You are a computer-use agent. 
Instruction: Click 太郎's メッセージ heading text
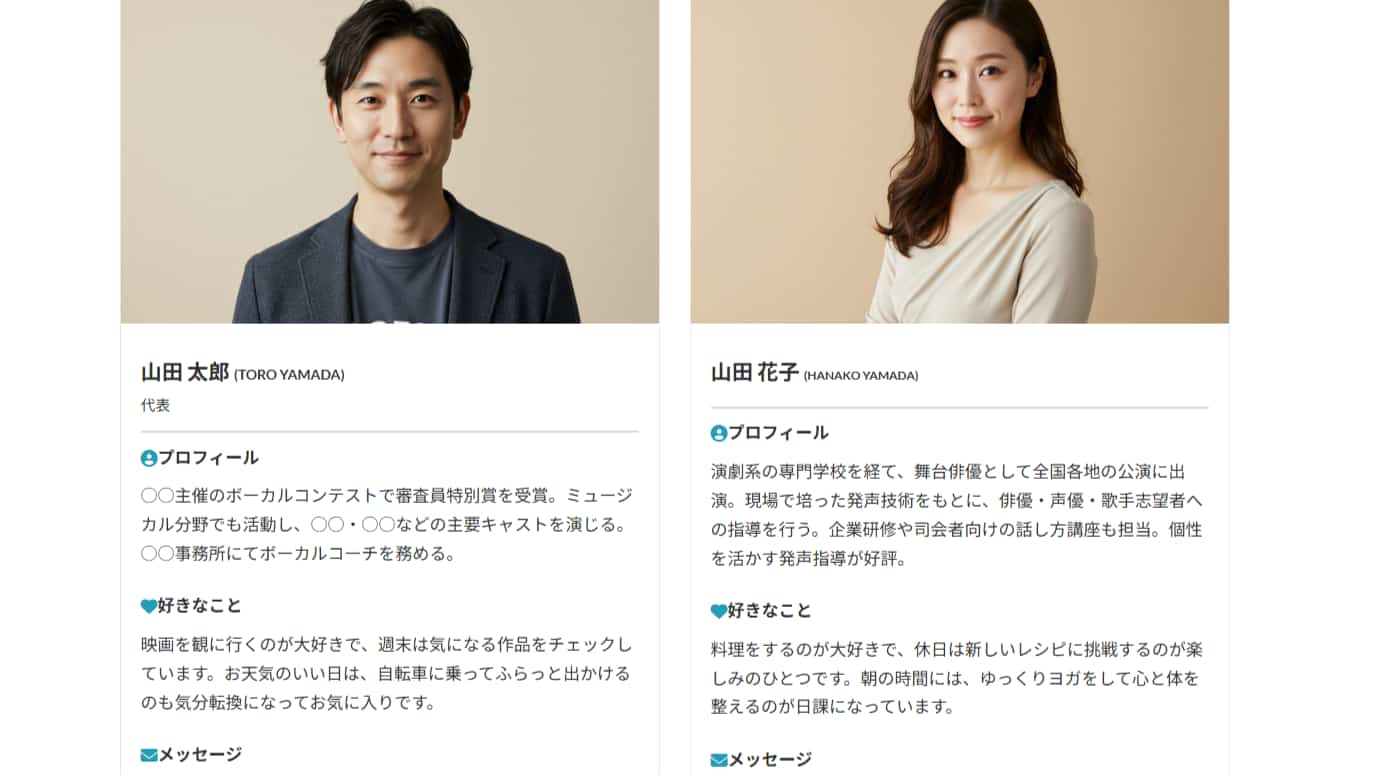pyautogui.click(x=200, y=755)
